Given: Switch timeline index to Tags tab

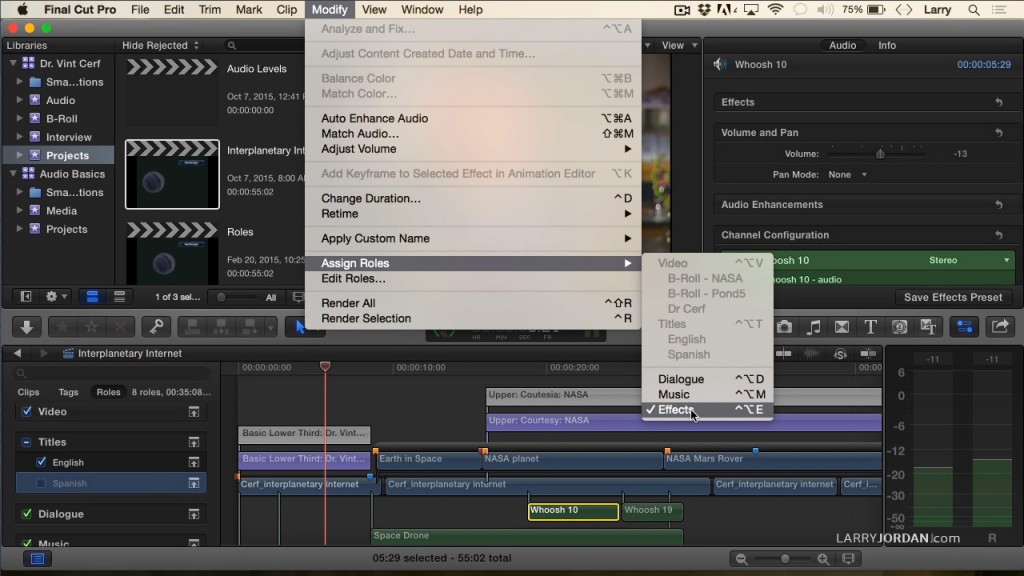Looking at the screenshot, I should point(69,392).
